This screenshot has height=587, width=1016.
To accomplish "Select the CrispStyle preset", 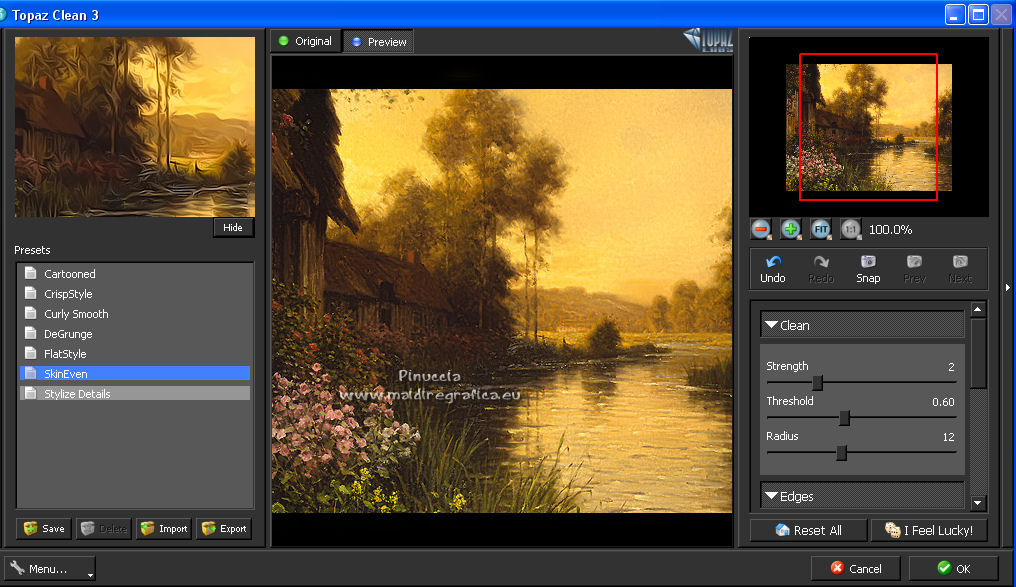I will [135, 294].
